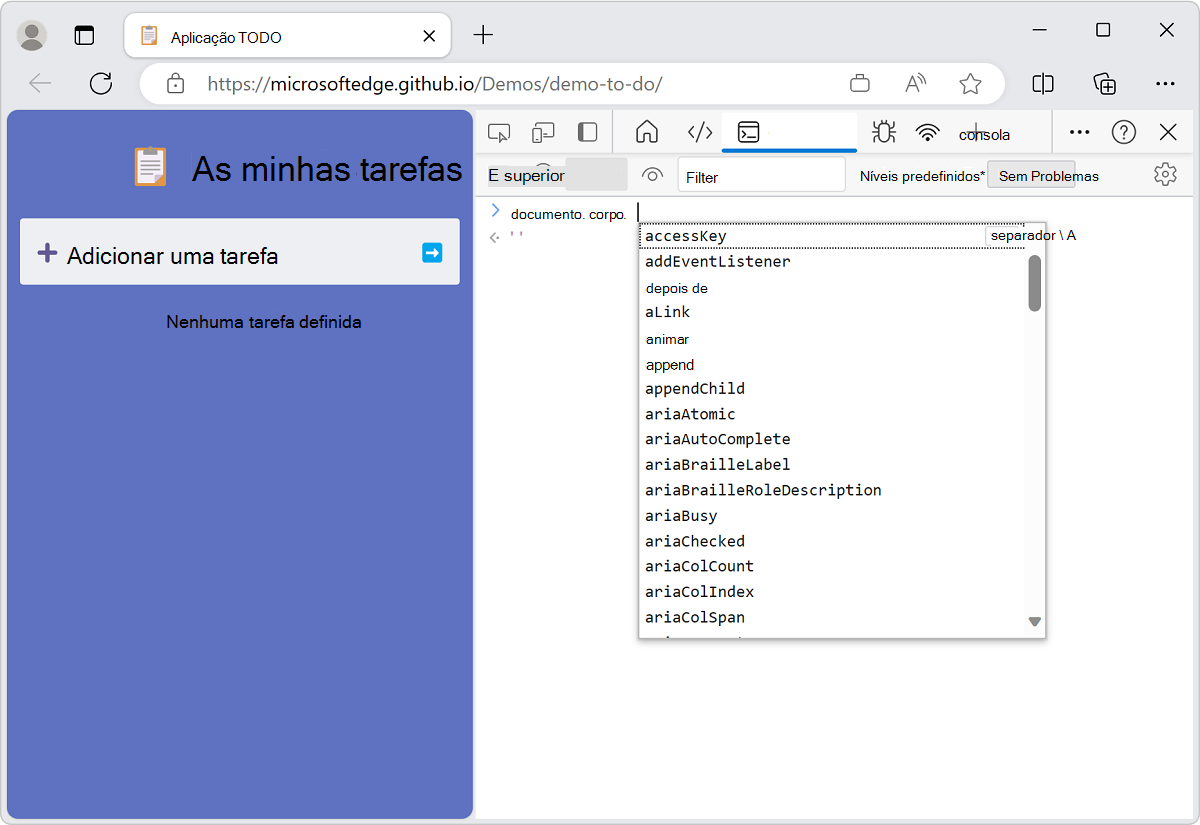This screenshot has height=825, width=1200.
Task: Open the 'Níveis predefinidos' log level dropdown
Action: coord(921,174)
